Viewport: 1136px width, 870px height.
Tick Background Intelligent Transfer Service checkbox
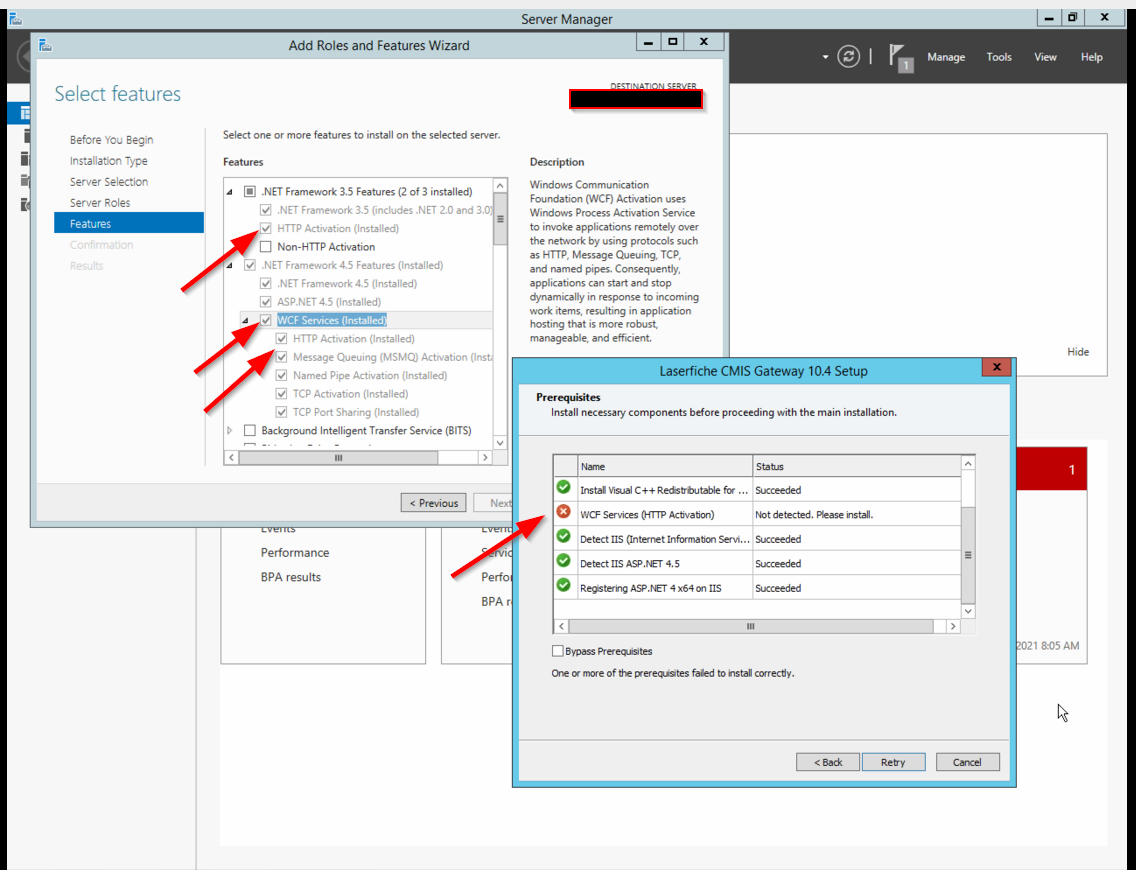[250, 431]
